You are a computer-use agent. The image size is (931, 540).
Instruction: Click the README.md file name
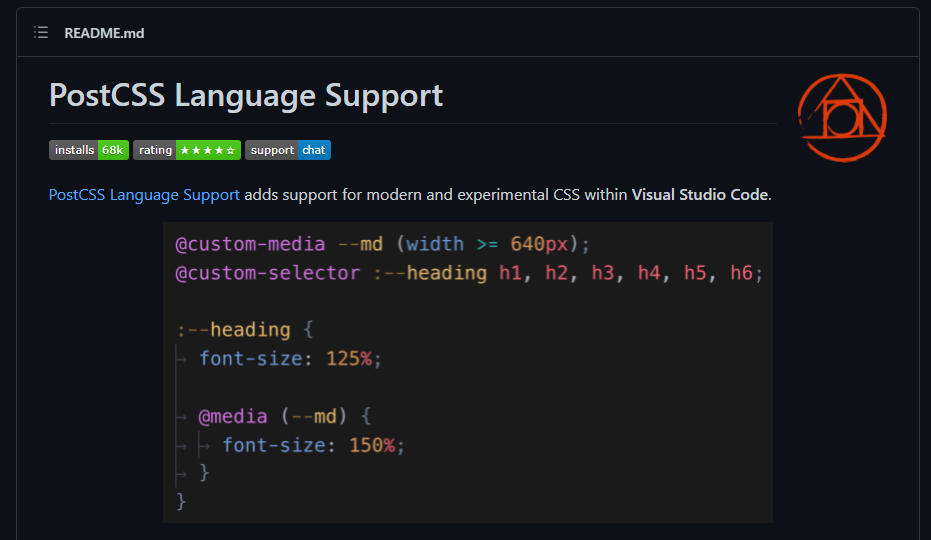[x=104, y=33]
